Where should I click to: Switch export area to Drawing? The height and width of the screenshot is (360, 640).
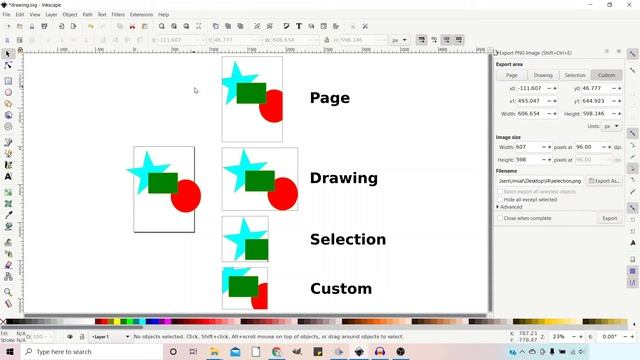[543, 75]
